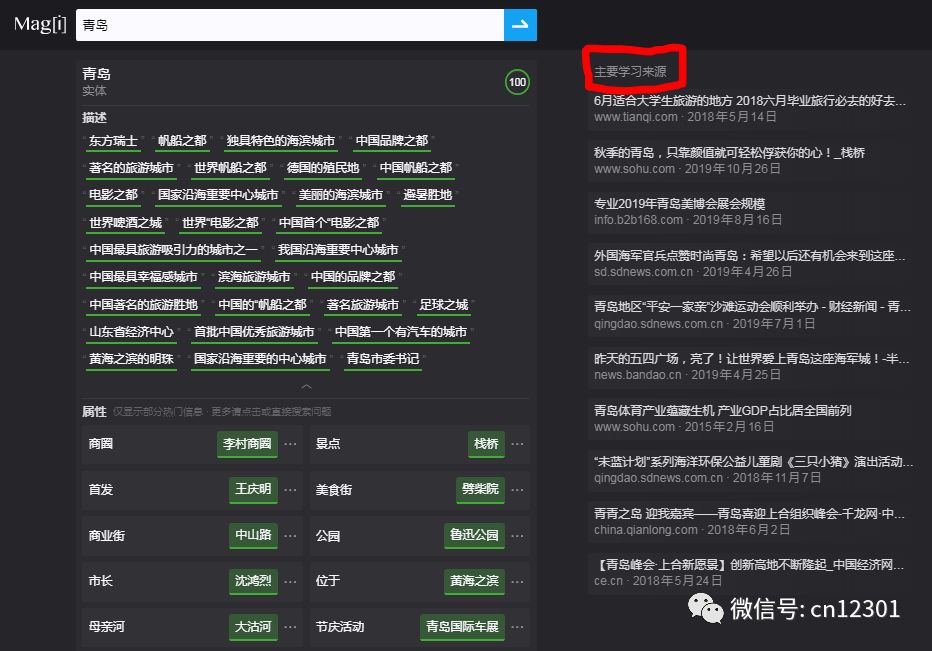Select the 电影之都 tag

pyautogui.click(x=113, y=195)
